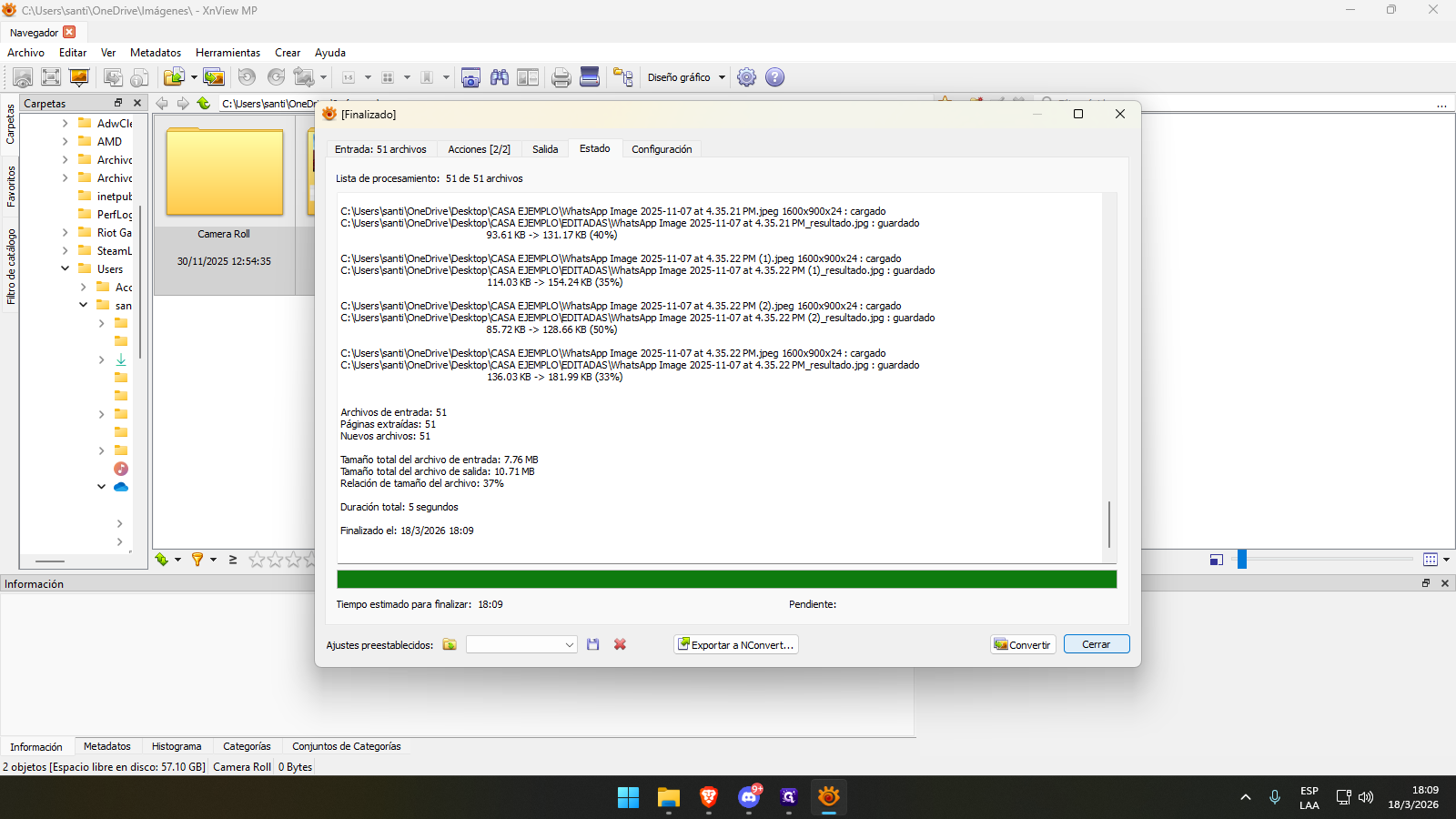The image size is (1456, 819).
Task: Click the batch convert icon in toolbar
Action: click(214, 77)
